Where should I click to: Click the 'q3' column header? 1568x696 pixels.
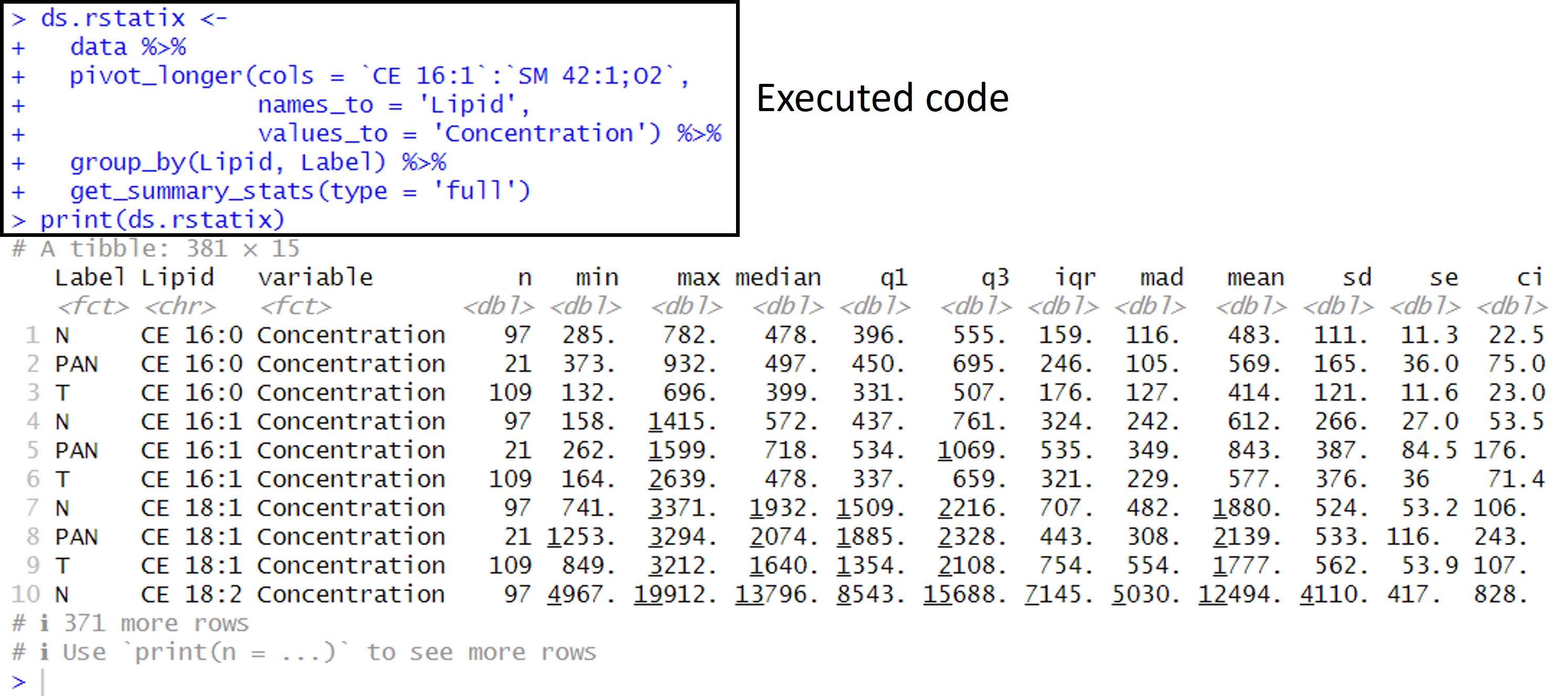[995, 279]
